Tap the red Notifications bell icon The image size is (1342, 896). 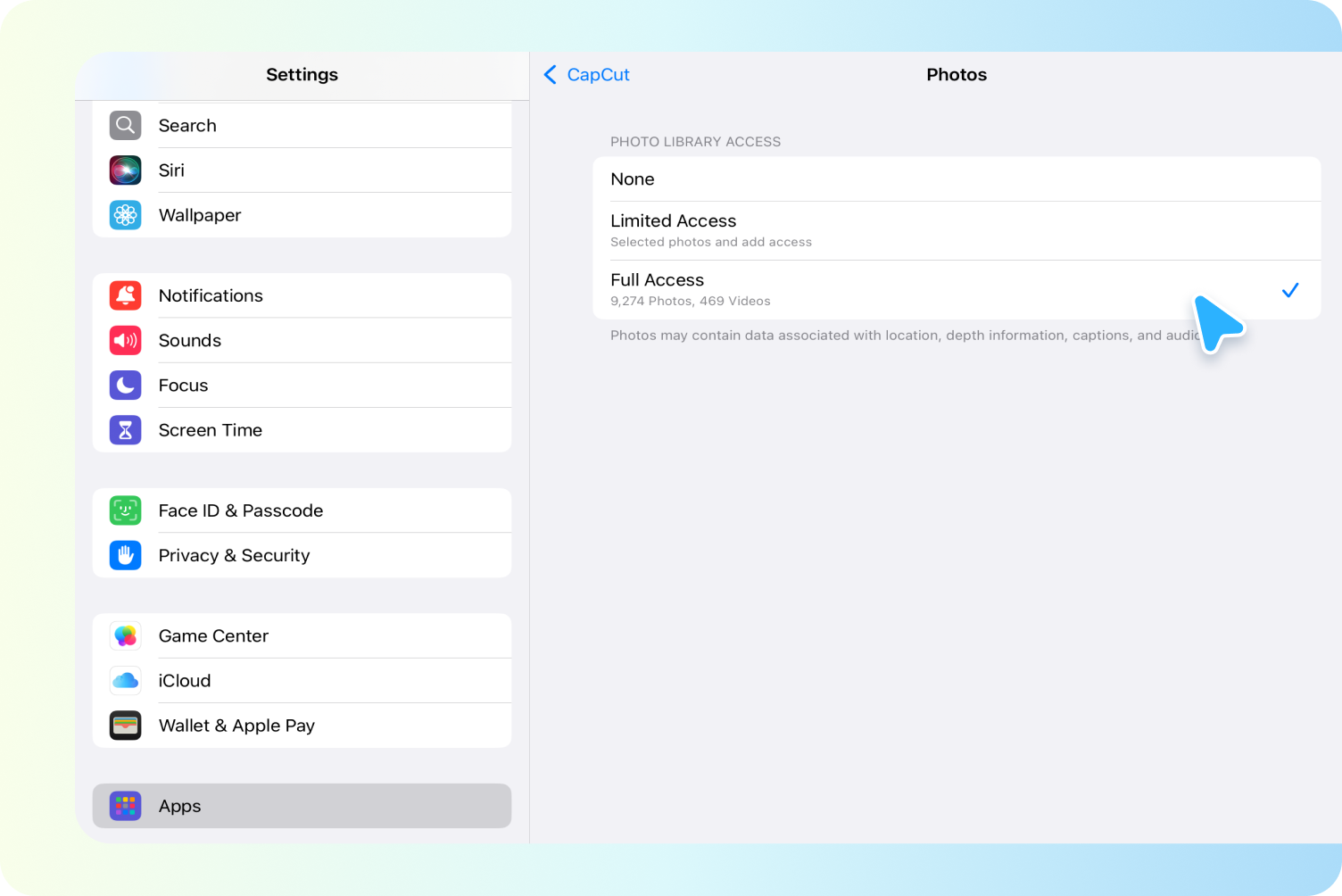tap(125, 295)
